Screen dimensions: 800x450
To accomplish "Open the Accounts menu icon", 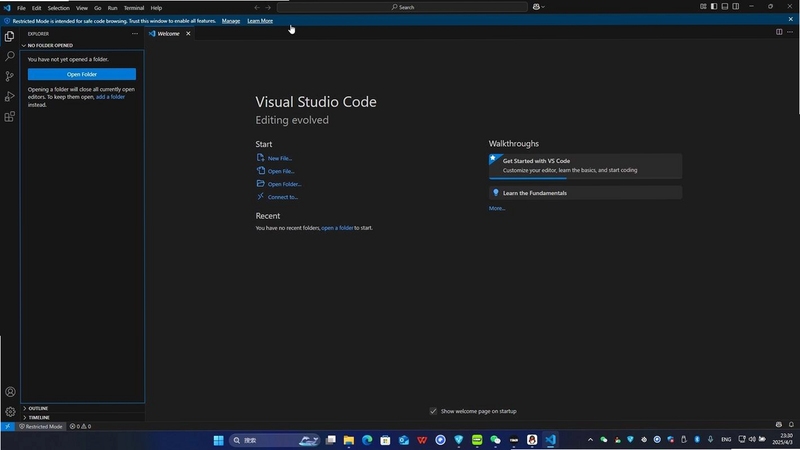I will tap(10, 392).
